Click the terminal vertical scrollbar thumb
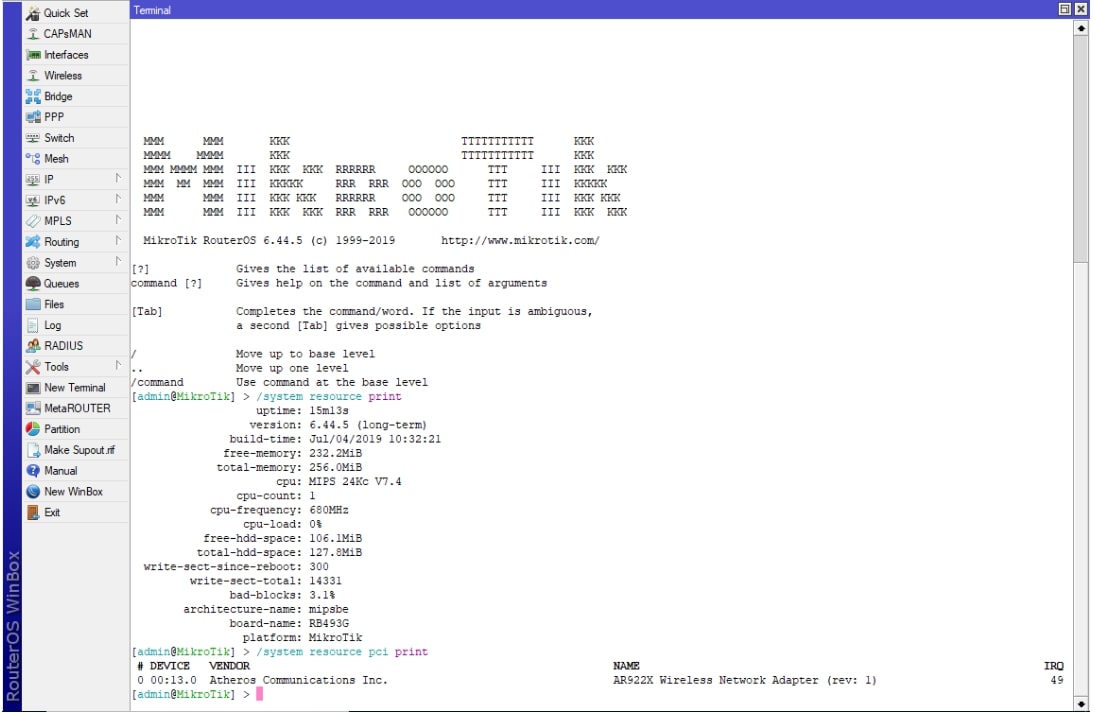This screenshot has width=1095, height=713. (1081, 149)
